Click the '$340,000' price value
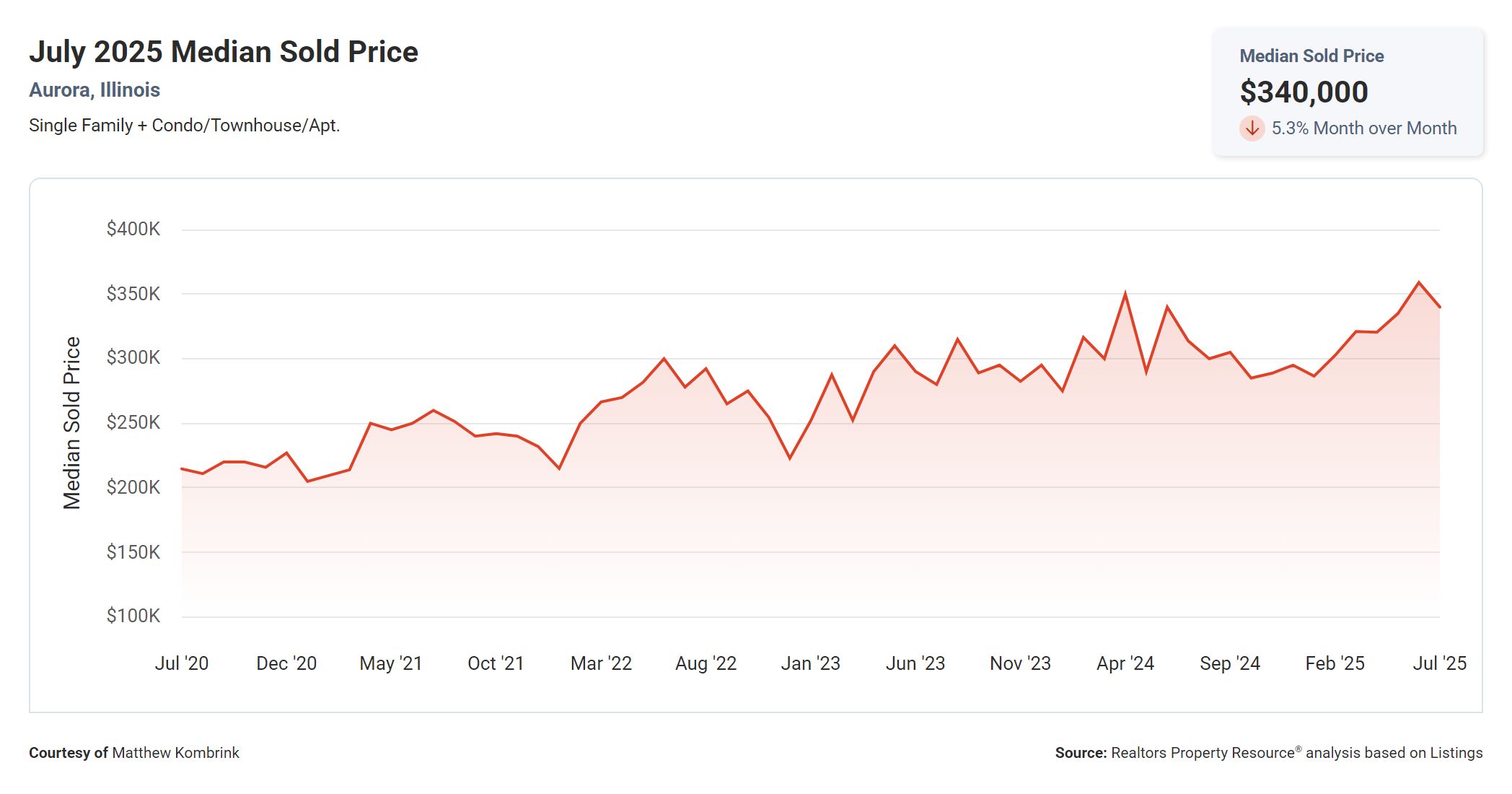This screenshot has width=1512, height=794. (1304, 92)
